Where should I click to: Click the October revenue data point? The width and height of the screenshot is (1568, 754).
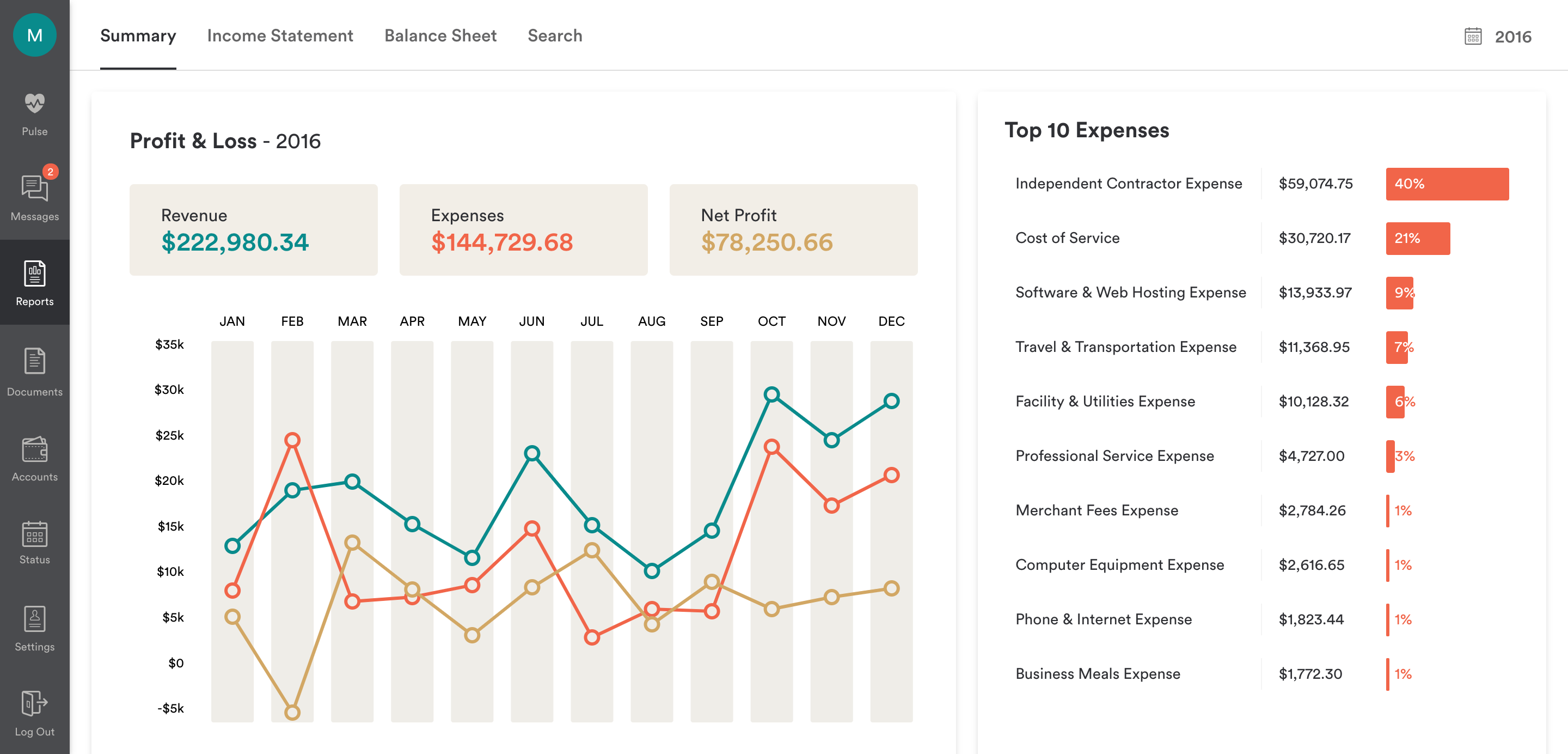[771, 394]
